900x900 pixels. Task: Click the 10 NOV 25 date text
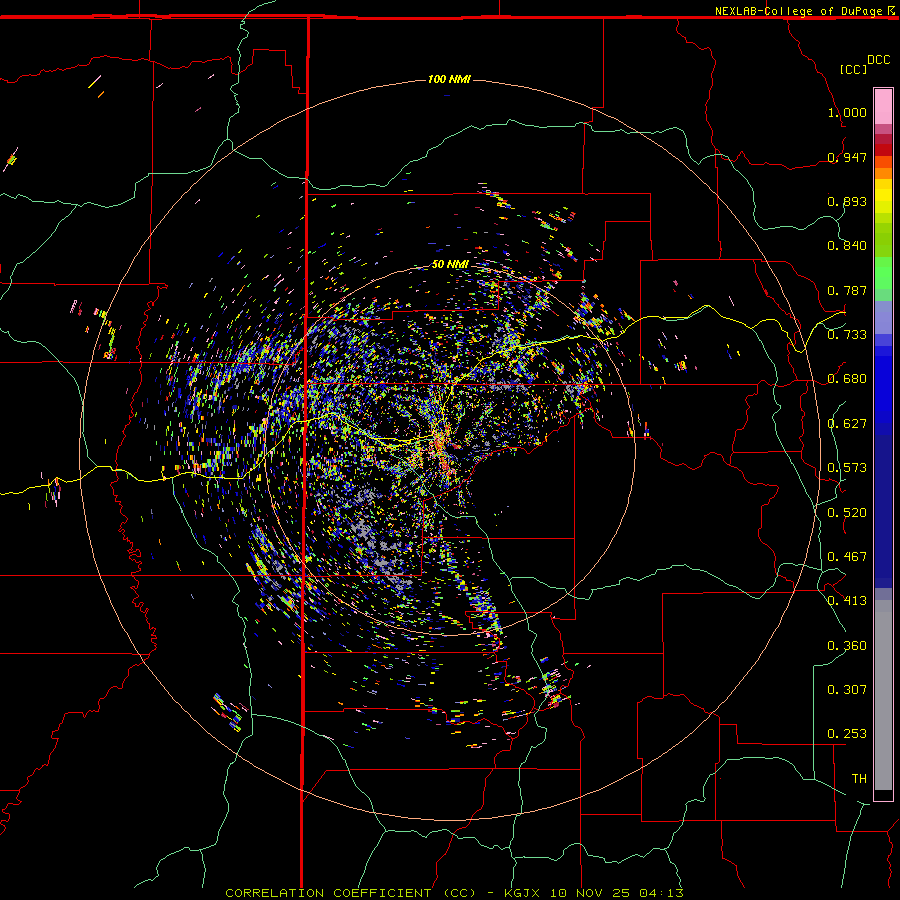[x=589, y=893]
